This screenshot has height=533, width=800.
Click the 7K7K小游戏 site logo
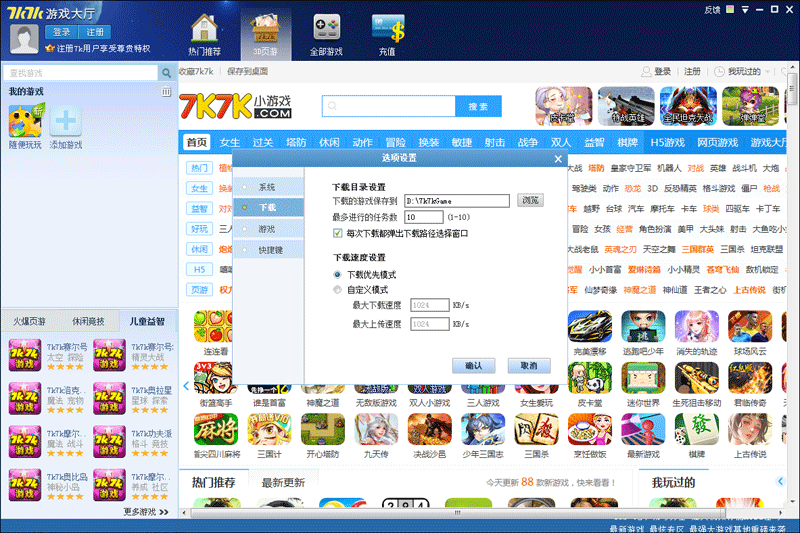tap(235, 106)
